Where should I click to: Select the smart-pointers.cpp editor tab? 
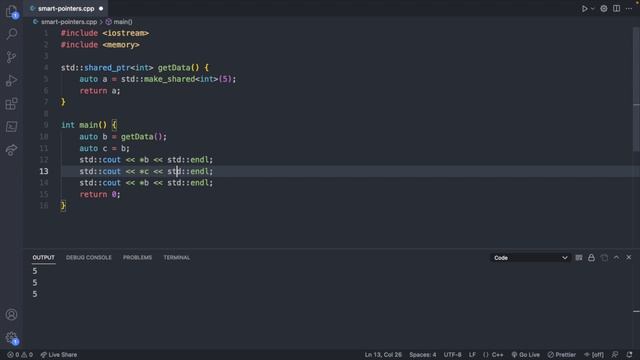tap(67, 9)
